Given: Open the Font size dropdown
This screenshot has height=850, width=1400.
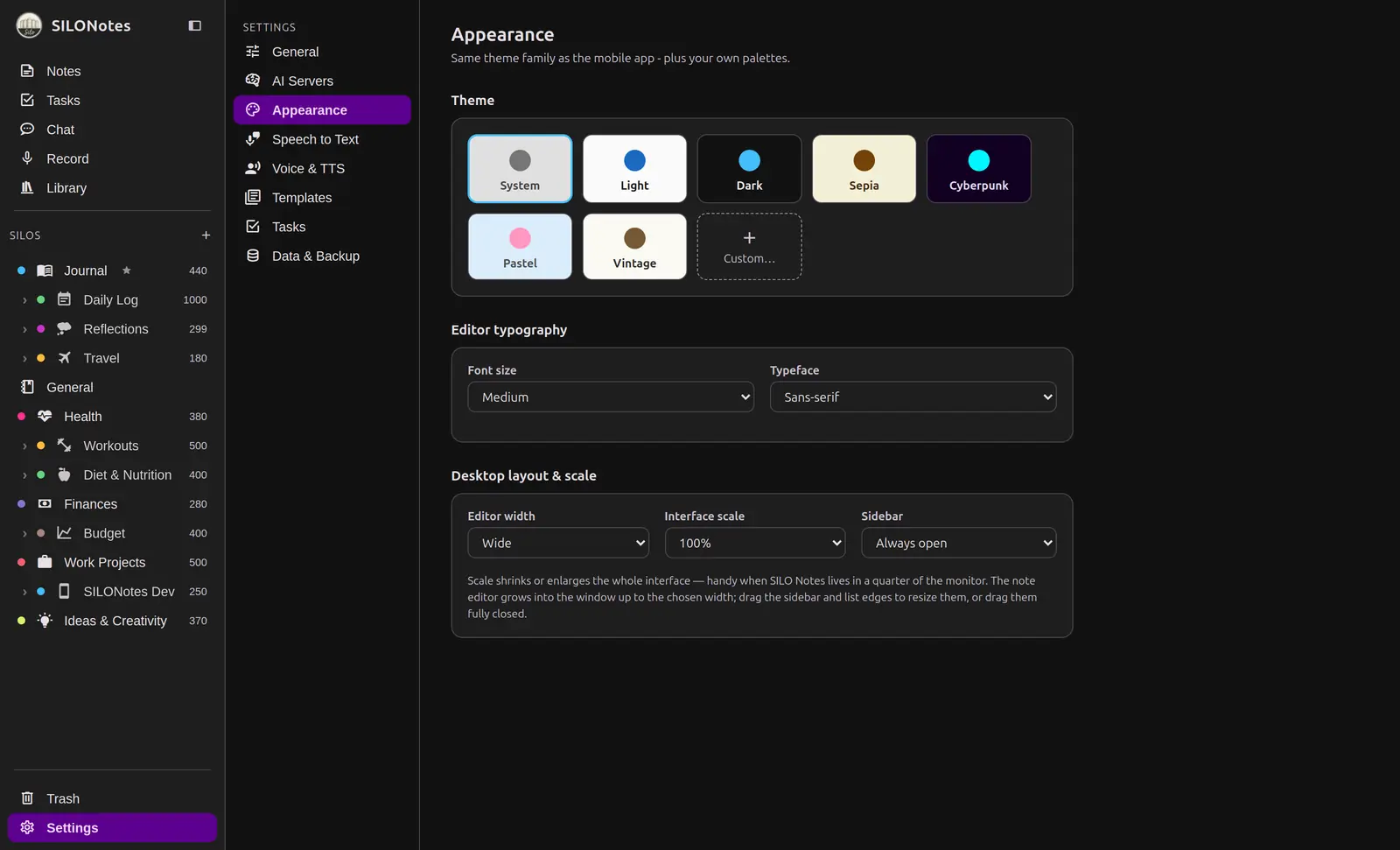Looking at the screenshot, I should coord(611,397).
